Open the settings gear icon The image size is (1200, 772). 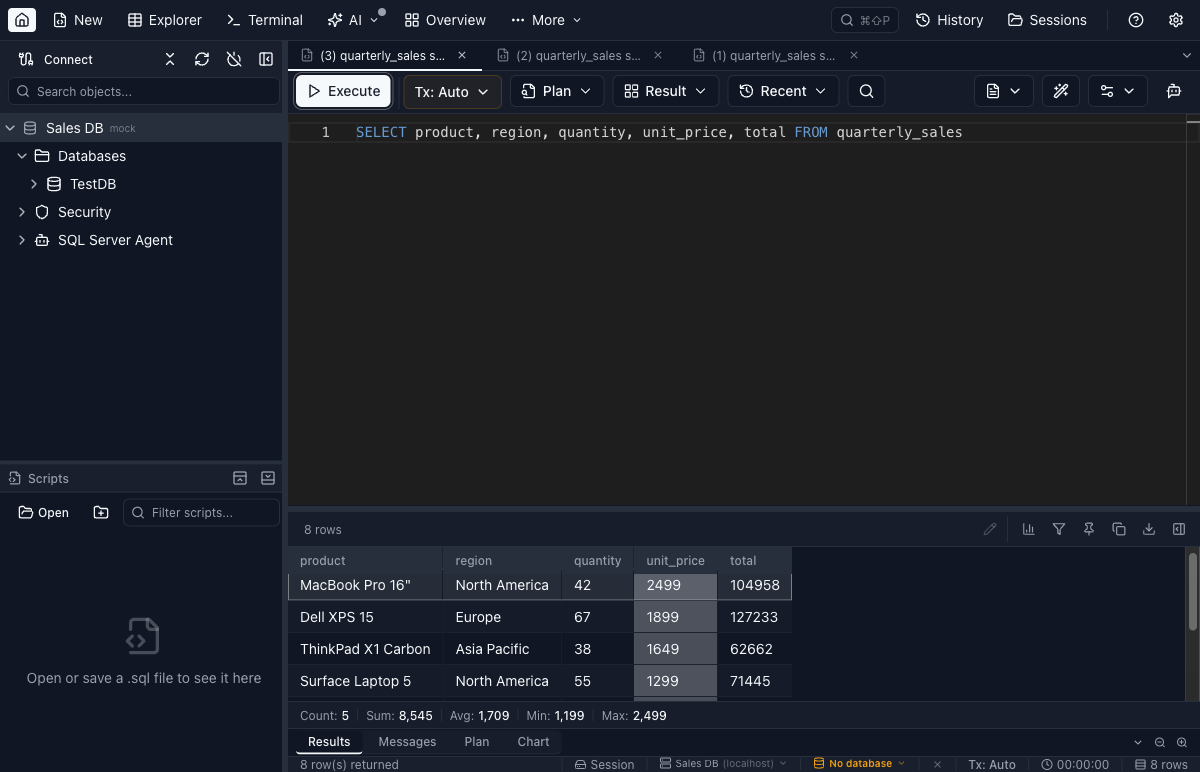coord(1176,20)
